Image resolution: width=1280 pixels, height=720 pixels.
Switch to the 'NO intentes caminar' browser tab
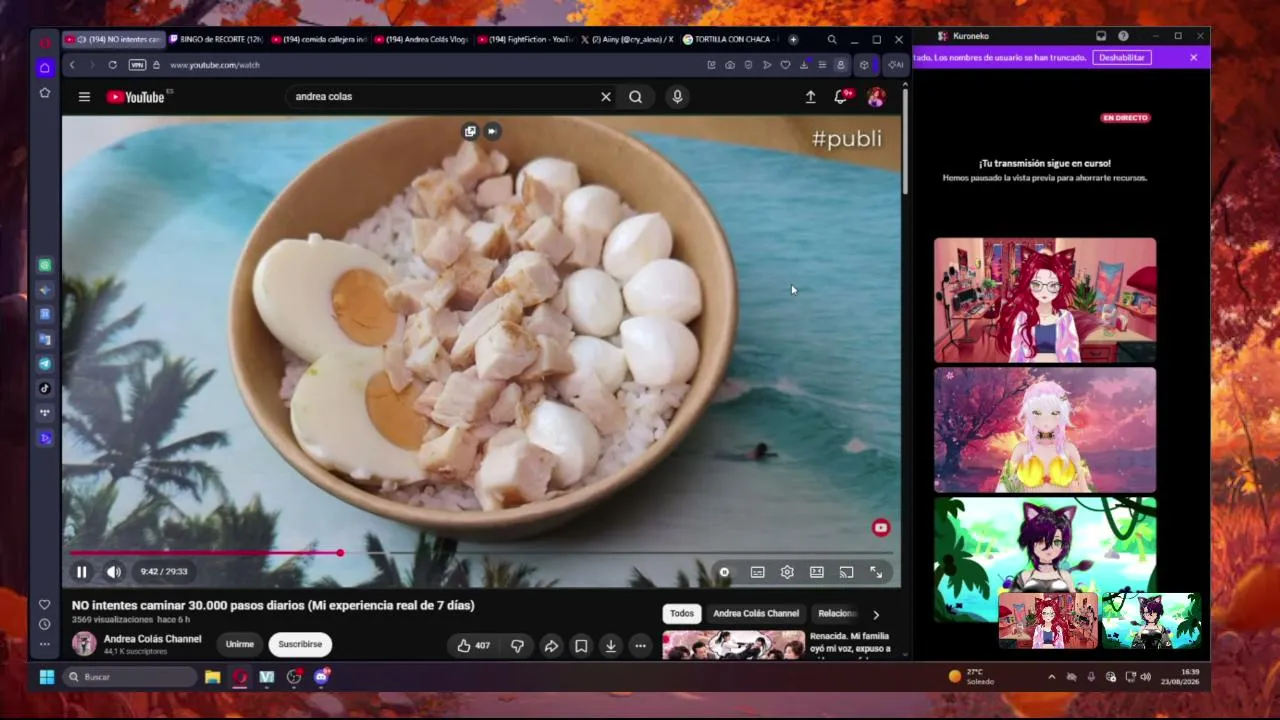(113, 40)
